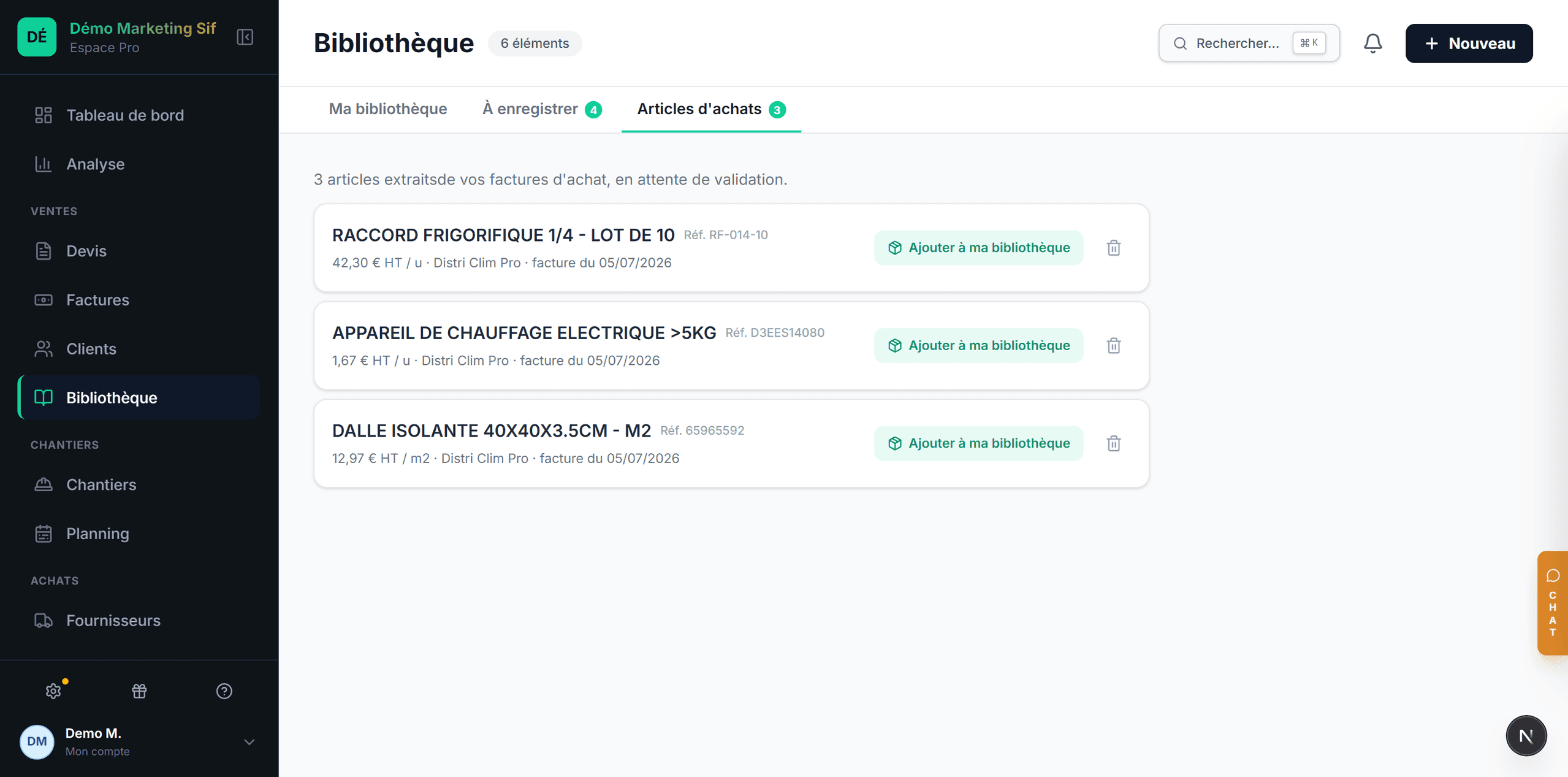This screenshot has height=777, width=1568.
Task: Click the RACCORD FRIGORIFIQUE 1/4 title
Action: pos(503,235)
